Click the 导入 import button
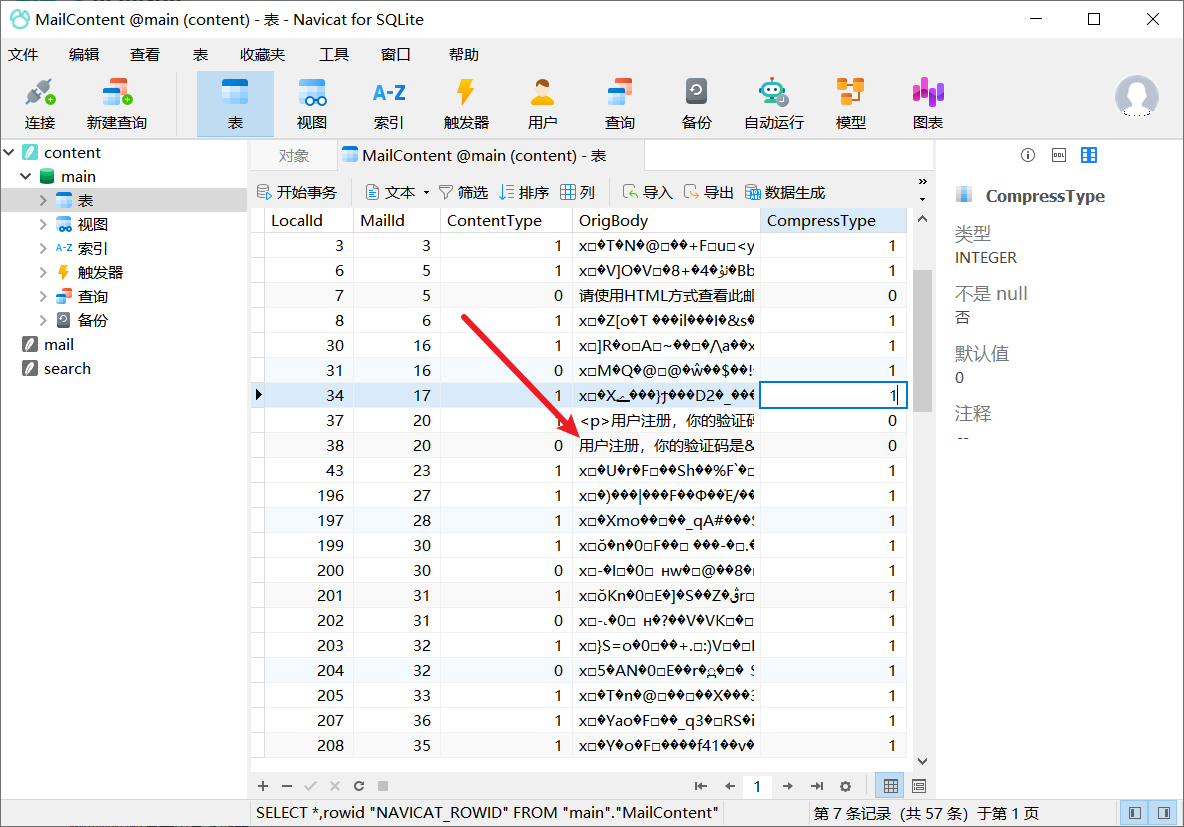1184x827 pixels. click(647, 193)
